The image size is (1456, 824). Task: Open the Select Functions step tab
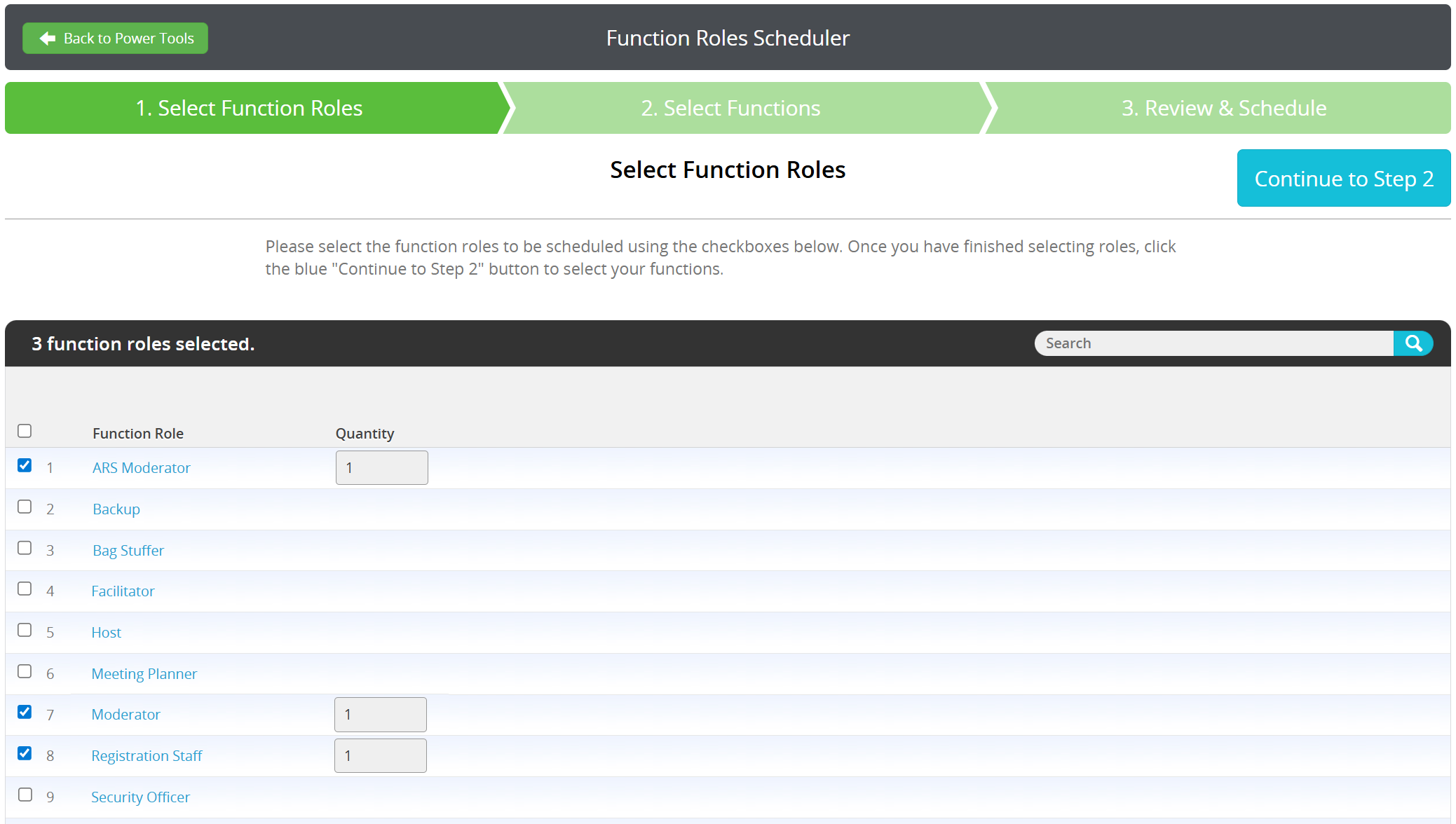pos(730,108)
